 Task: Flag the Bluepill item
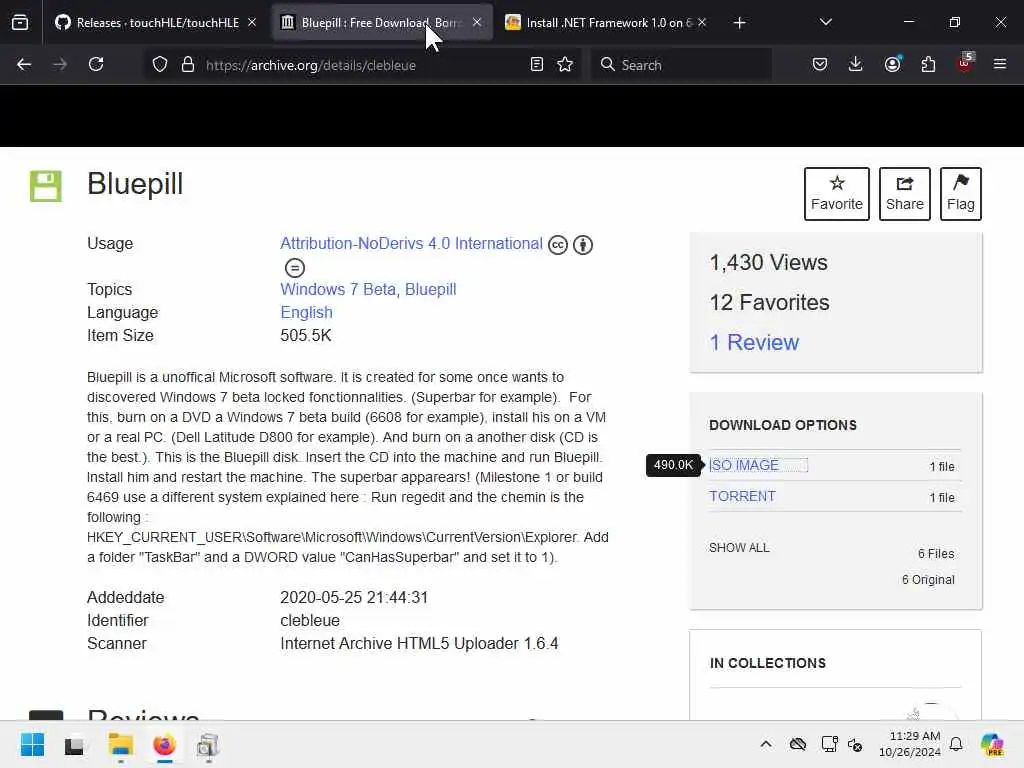tap(961, 193)
